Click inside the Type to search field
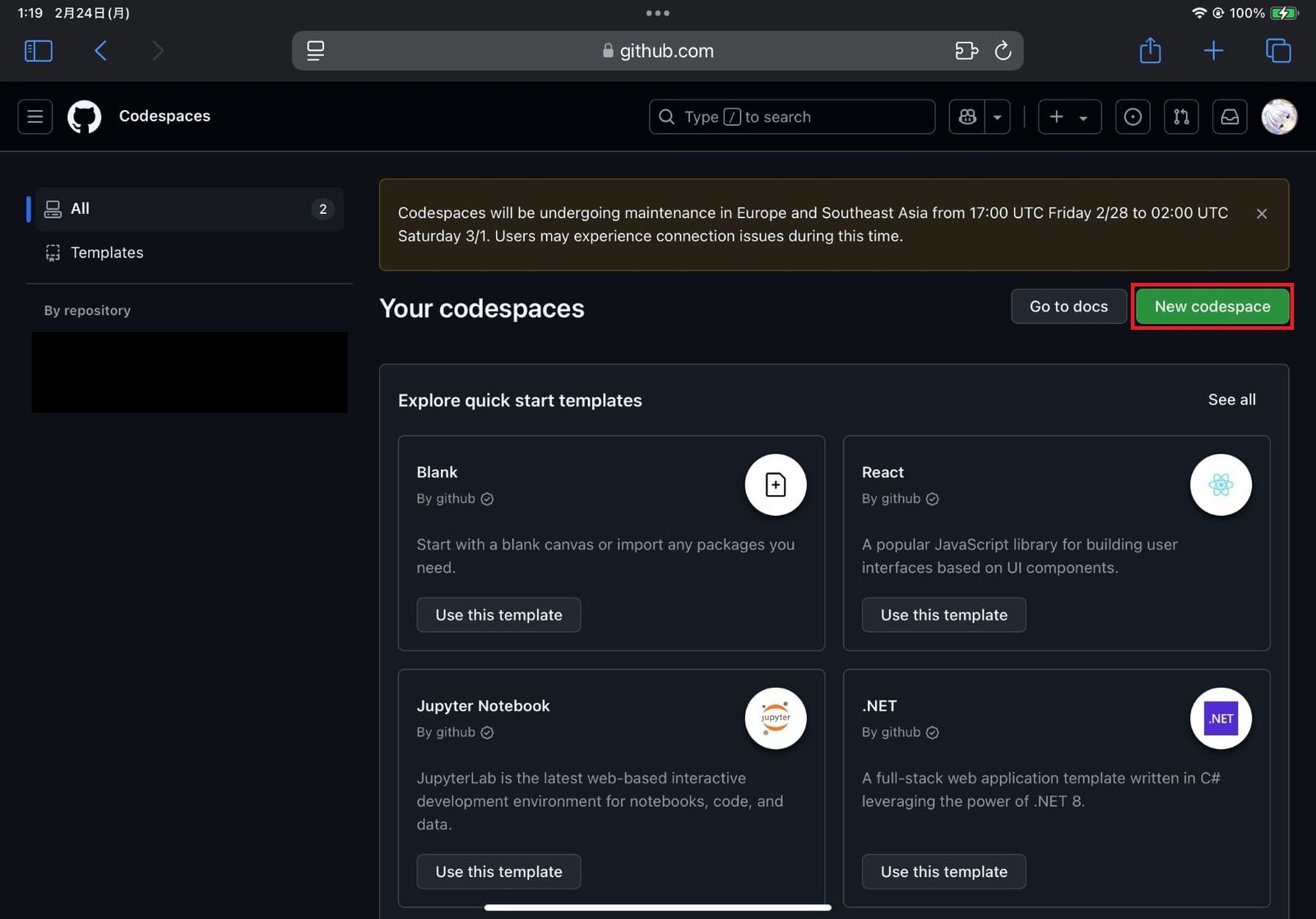 (x=790, y=117)
